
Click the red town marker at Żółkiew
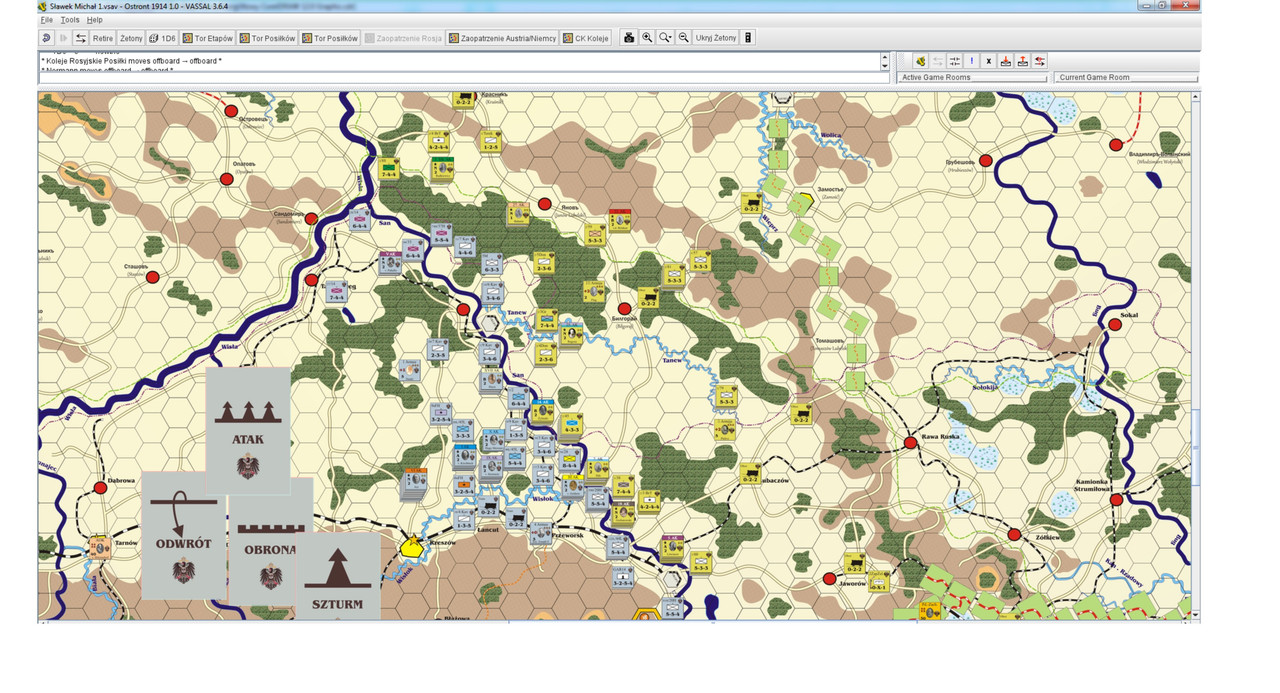pyautogui.click(x=1014, y=535)
